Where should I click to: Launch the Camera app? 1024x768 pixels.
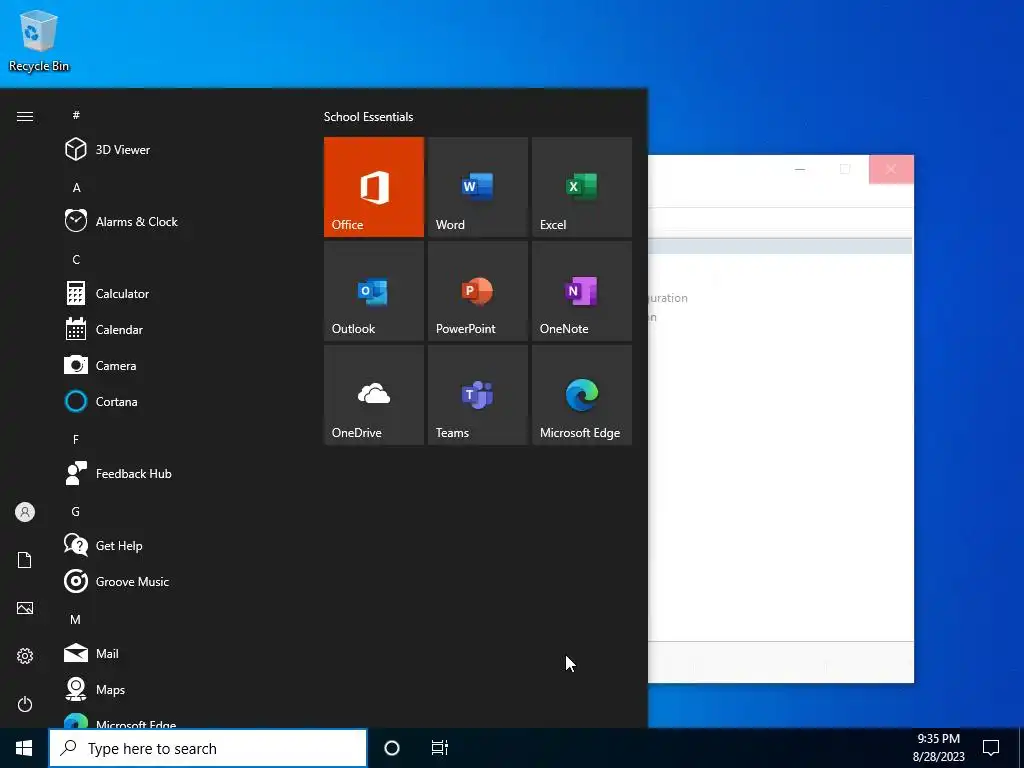click(x=176, y=366)
